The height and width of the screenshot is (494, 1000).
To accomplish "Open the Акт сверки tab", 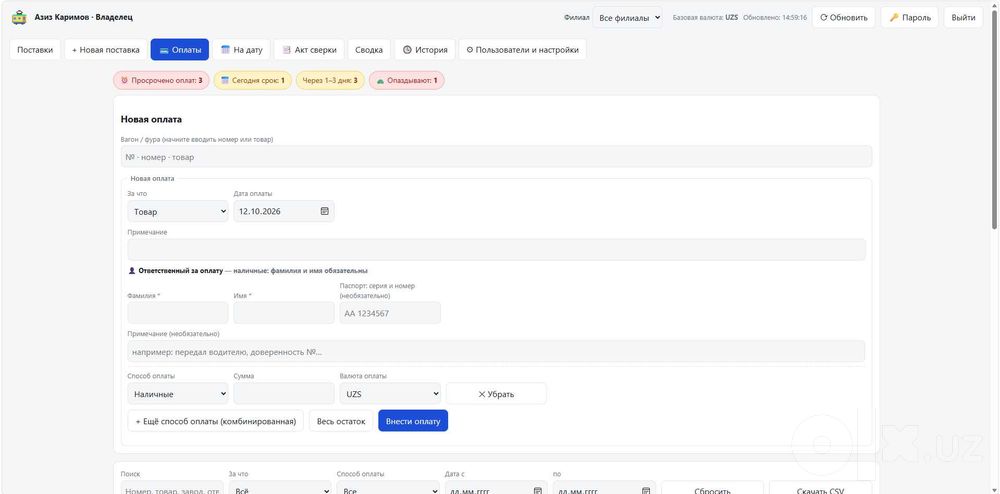I will point(309,50).
